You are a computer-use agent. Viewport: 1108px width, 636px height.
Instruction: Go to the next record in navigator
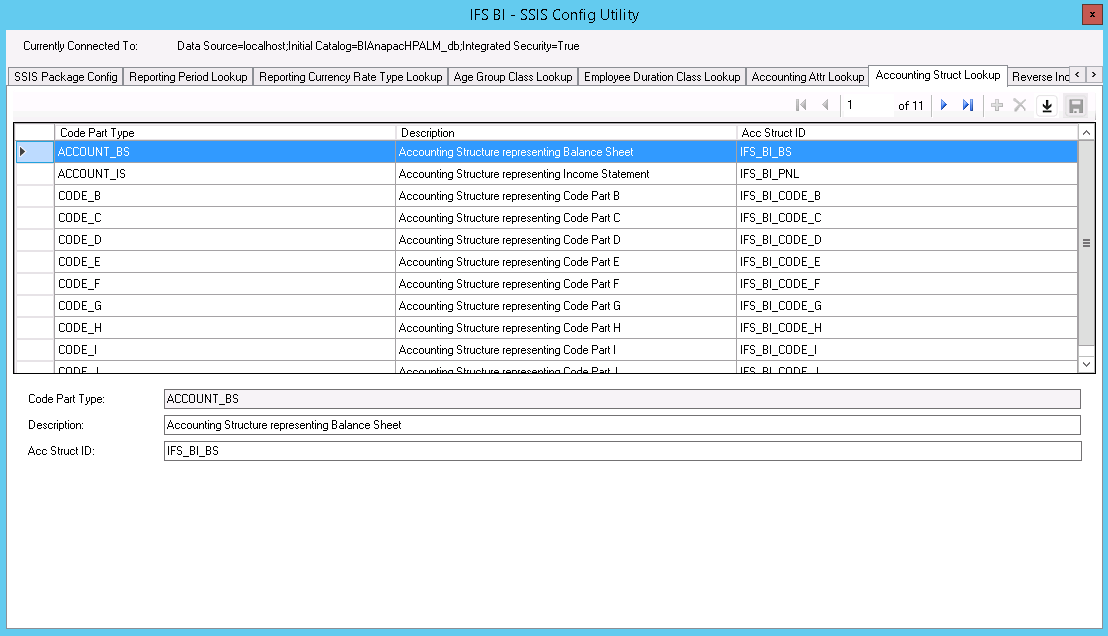tap(944, 105)
